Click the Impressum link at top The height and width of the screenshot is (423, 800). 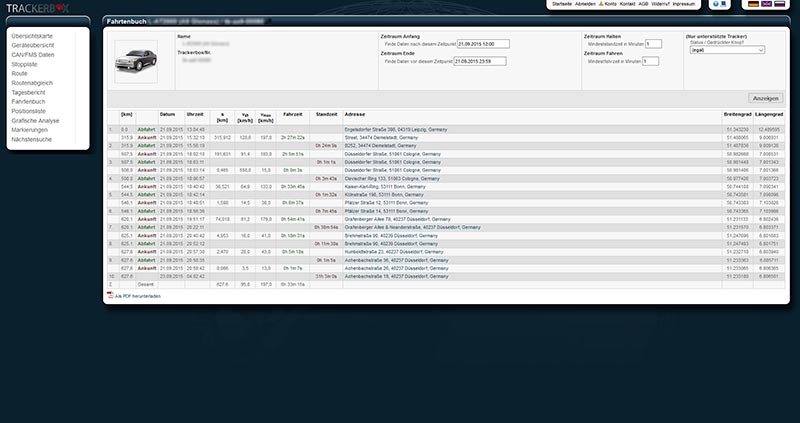tap(684, 4)
